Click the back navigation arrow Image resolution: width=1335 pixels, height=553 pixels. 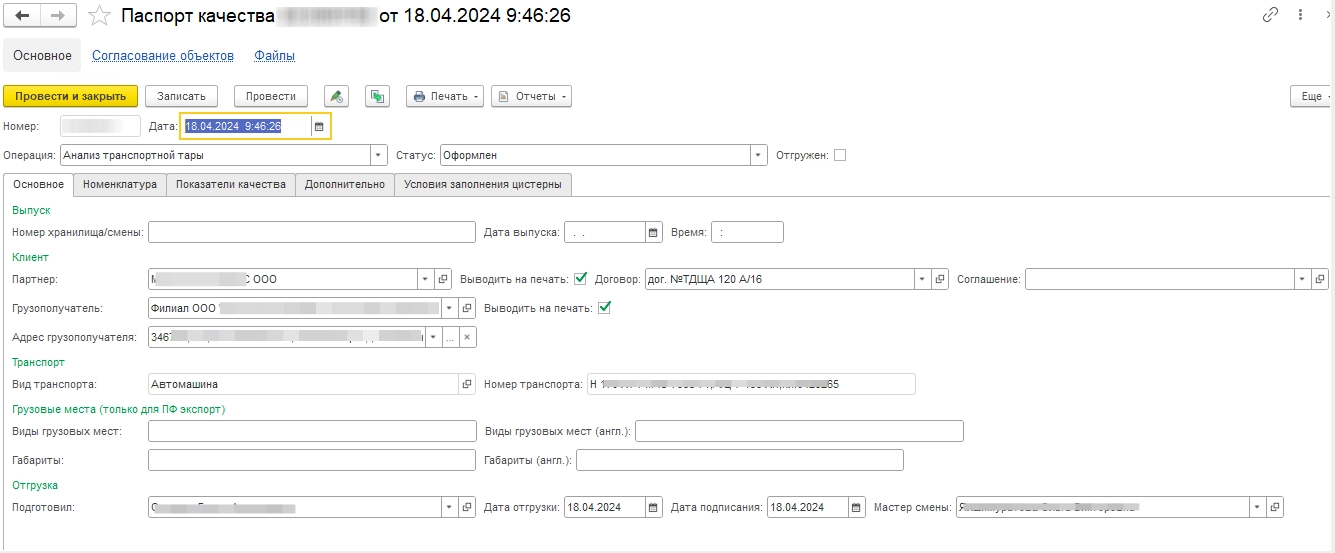22,16
